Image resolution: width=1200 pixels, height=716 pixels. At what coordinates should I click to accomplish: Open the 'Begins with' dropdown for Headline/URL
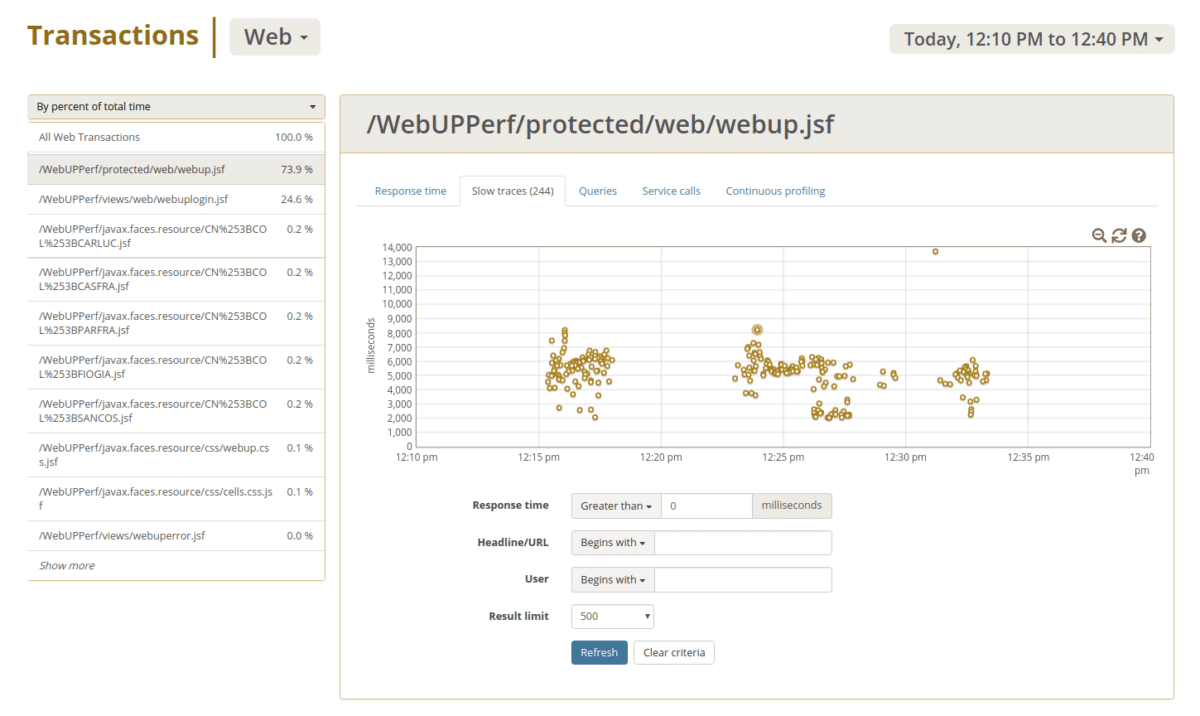(611, 542)
